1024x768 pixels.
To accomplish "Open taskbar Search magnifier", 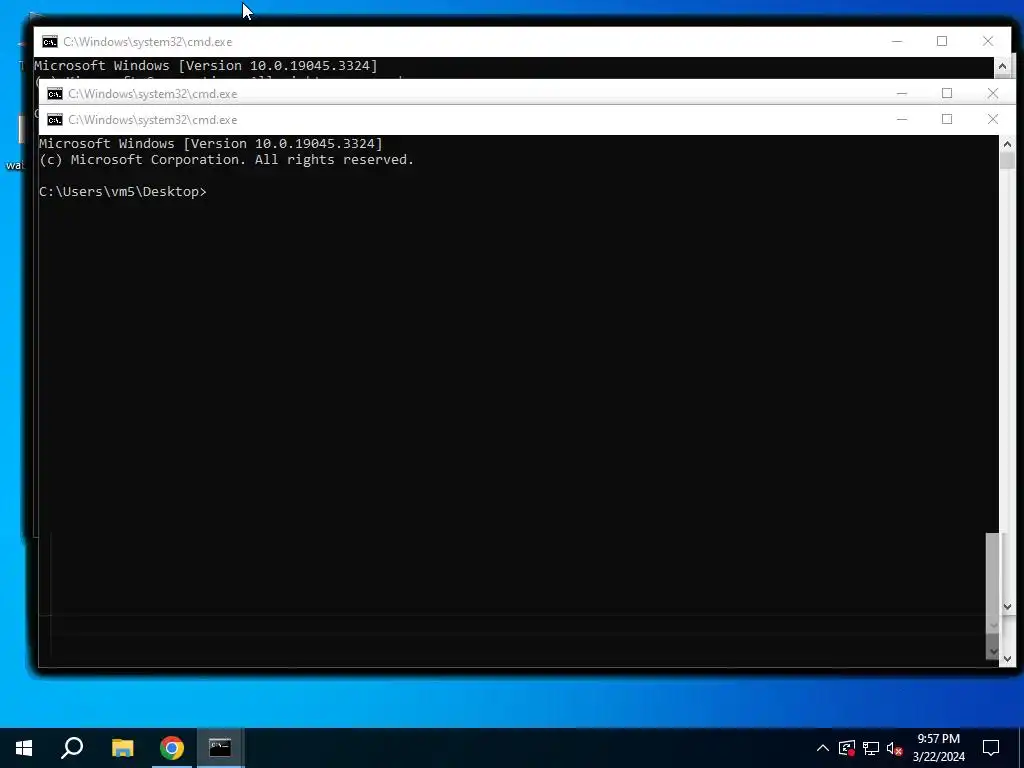I will [x=72, y=748].
